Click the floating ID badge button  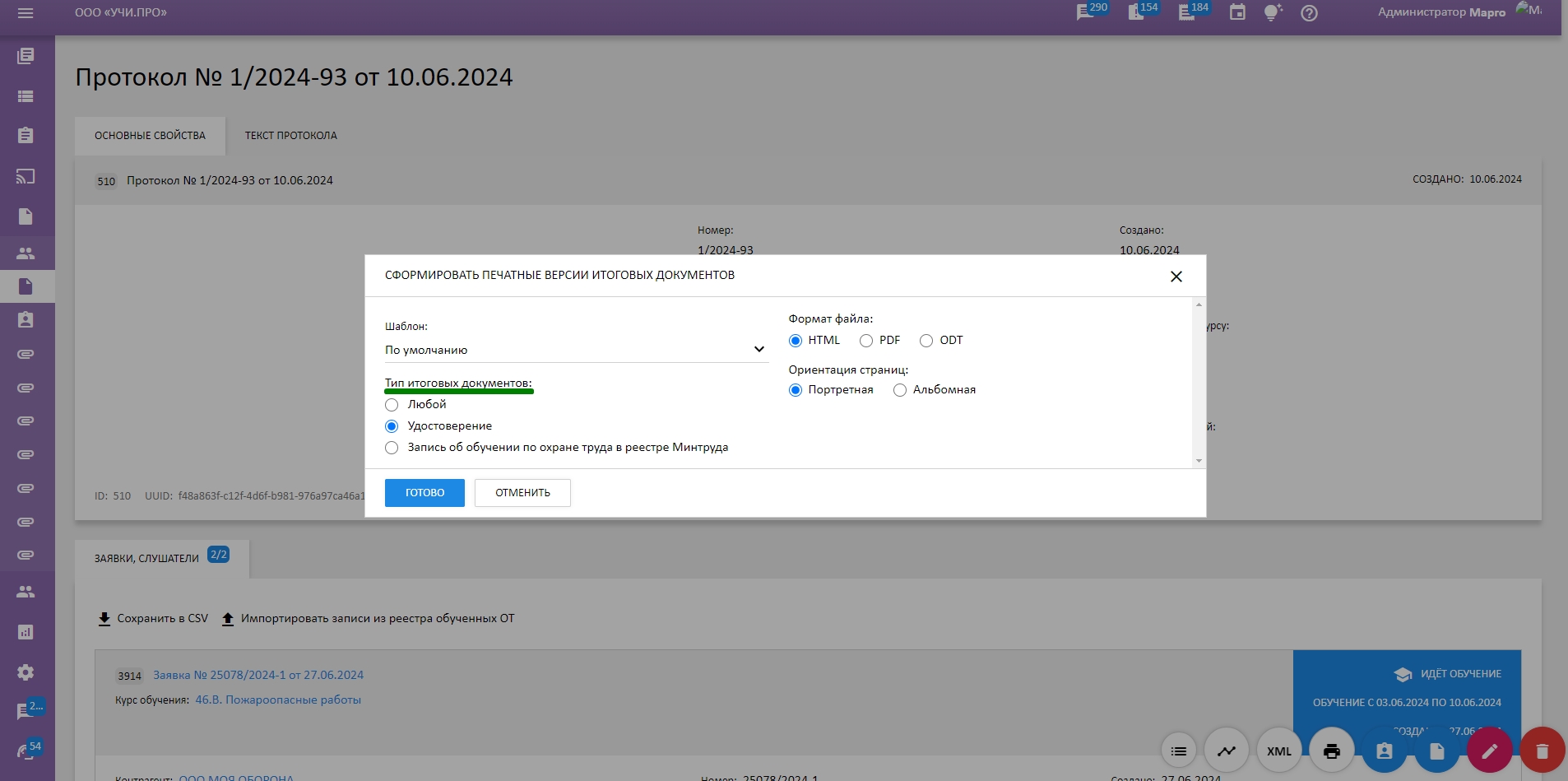point(1385,751)
